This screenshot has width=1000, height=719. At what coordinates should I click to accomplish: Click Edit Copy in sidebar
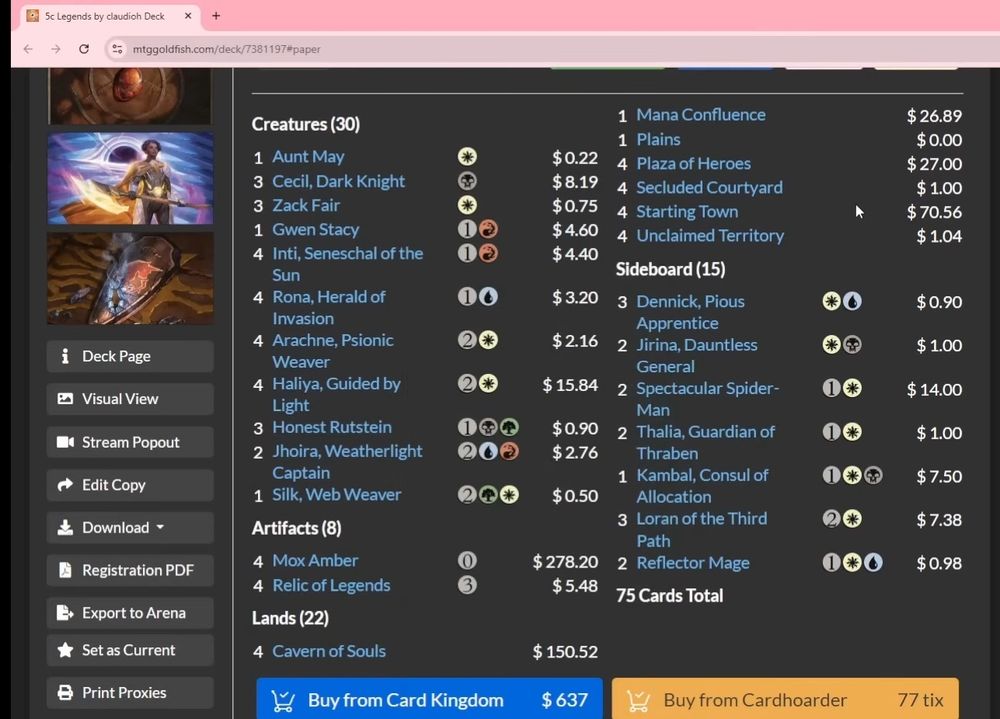coord(130,485)
